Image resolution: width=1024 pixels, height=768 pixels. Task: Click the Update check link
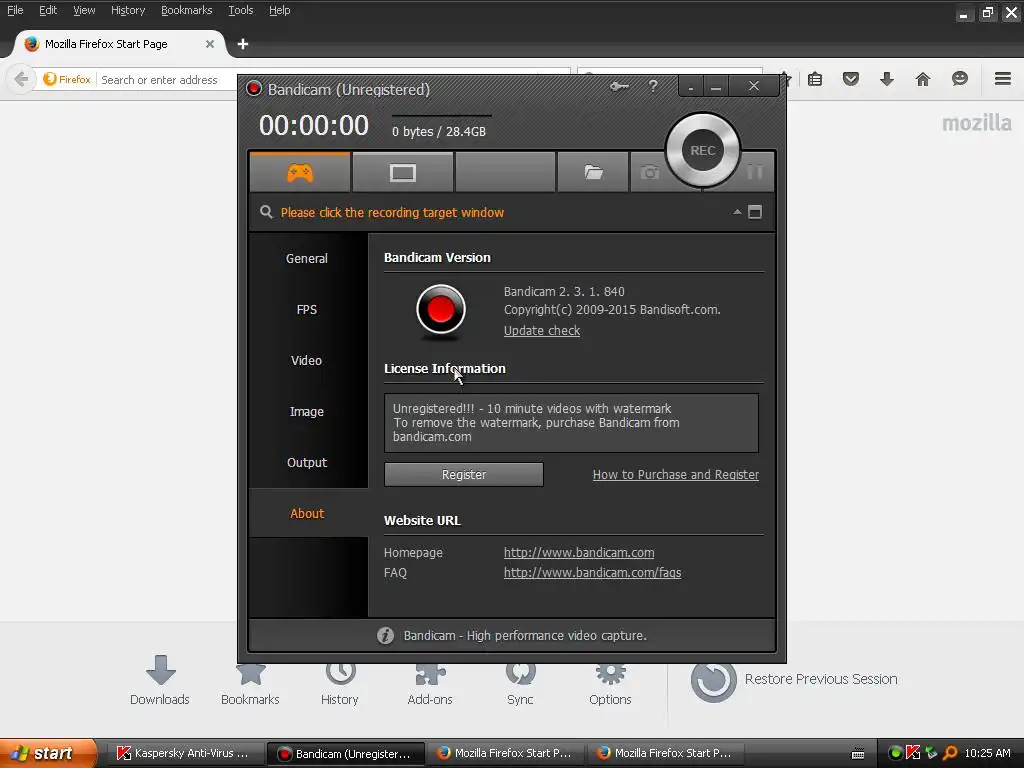pos(542,330)
